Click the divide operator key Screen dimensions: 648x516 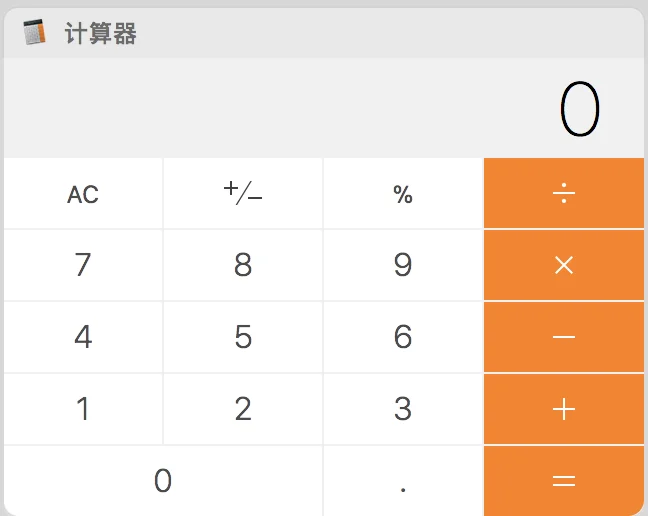coord(564,193)
